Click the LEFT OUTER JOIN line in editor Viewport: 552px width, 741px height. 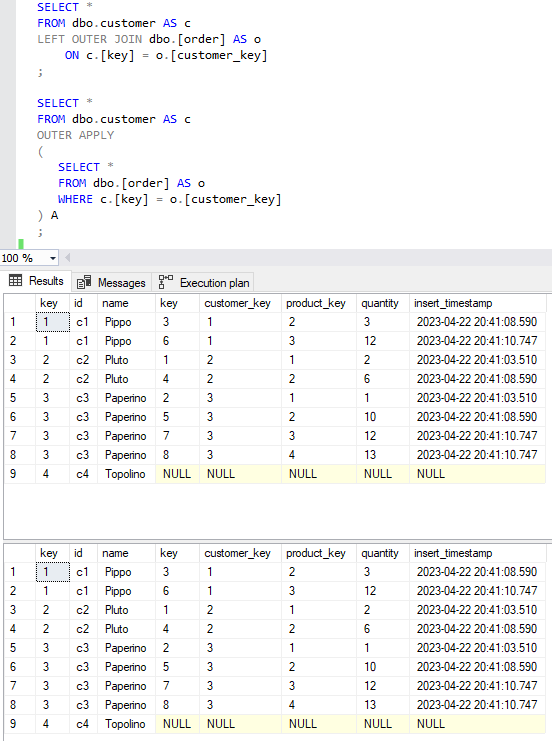(x=149, y=39)
